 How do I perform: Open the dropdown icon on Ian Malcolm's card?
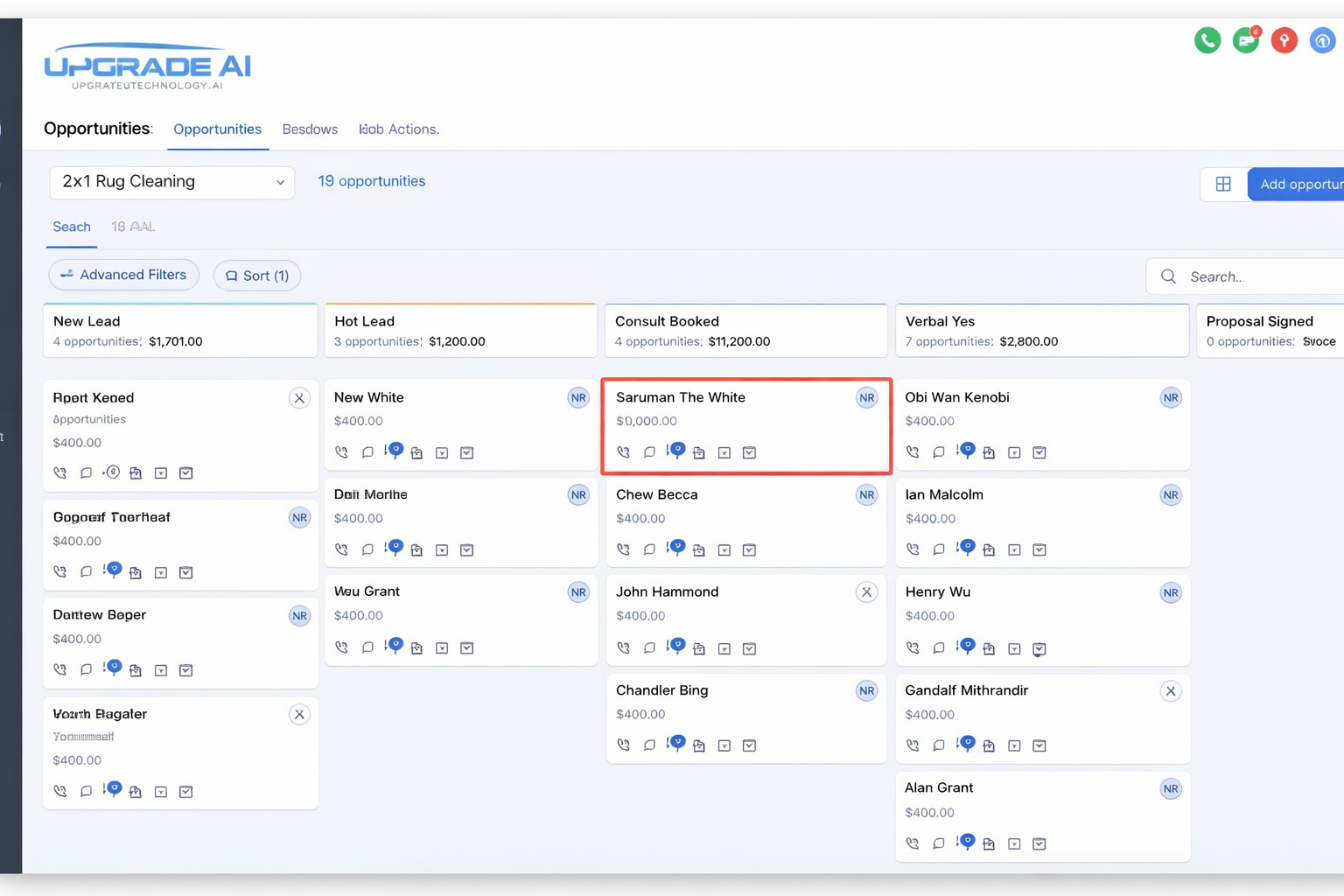click(x=1013, y=549)
